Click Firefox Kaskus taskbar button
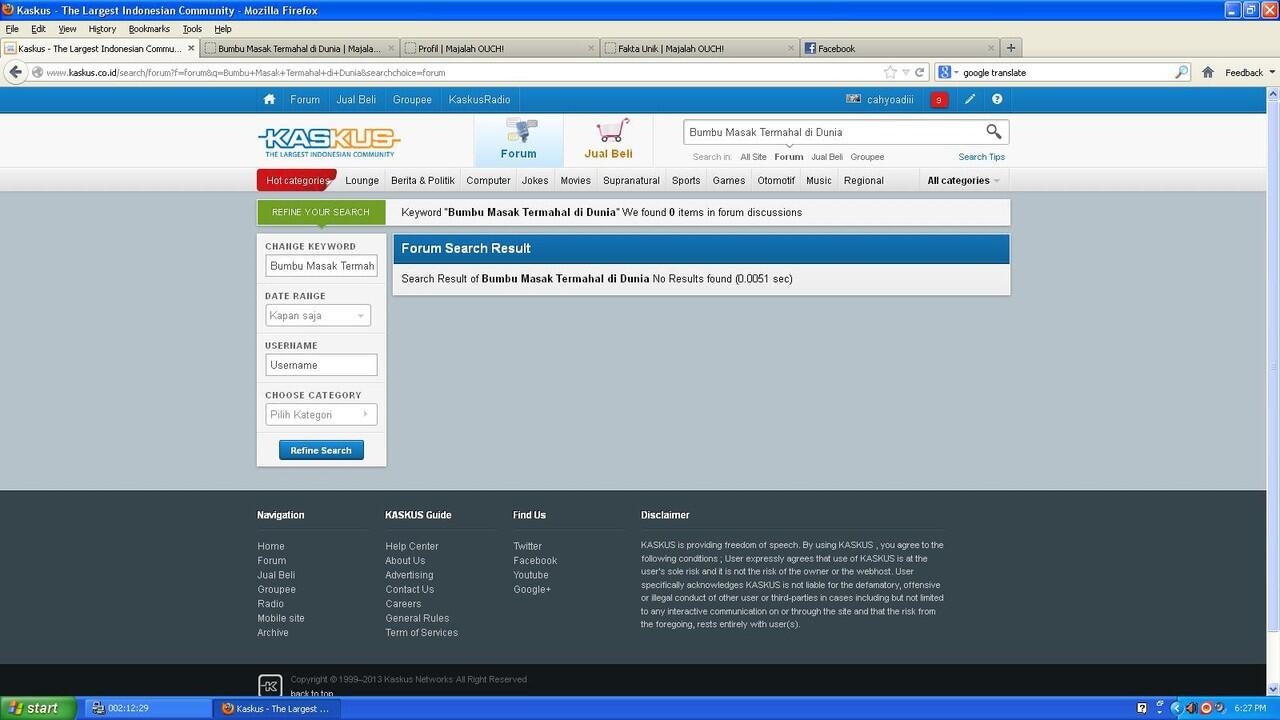This screenshot has width=1280, height=720. click(277, 708)
